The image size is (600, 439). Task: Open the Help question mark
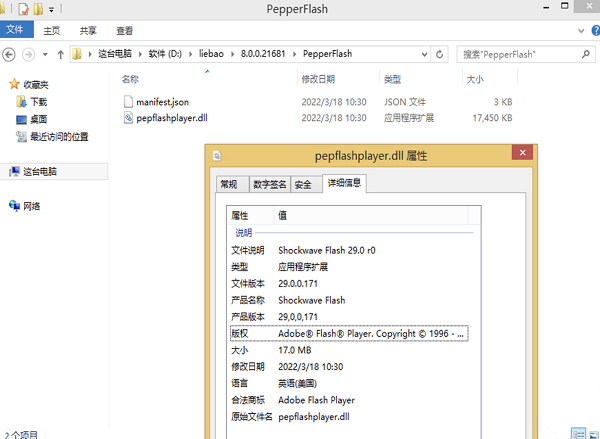(x=596, y=31)
